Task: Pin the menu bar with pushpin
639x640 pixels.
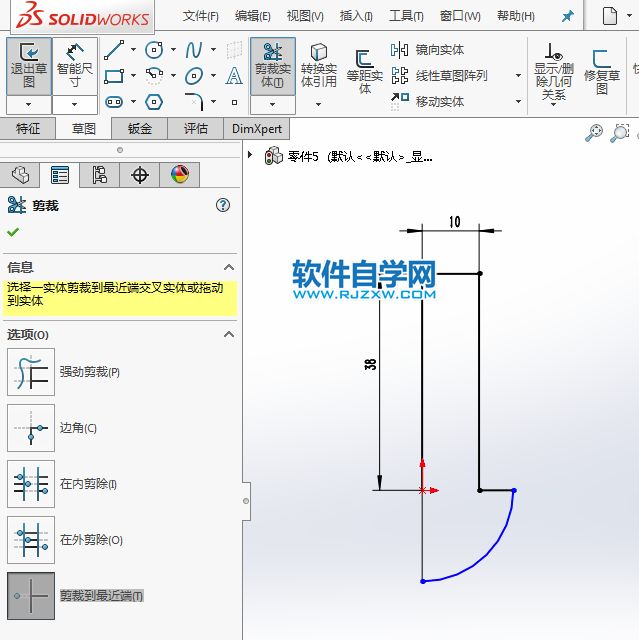Action: pos(568,16)
